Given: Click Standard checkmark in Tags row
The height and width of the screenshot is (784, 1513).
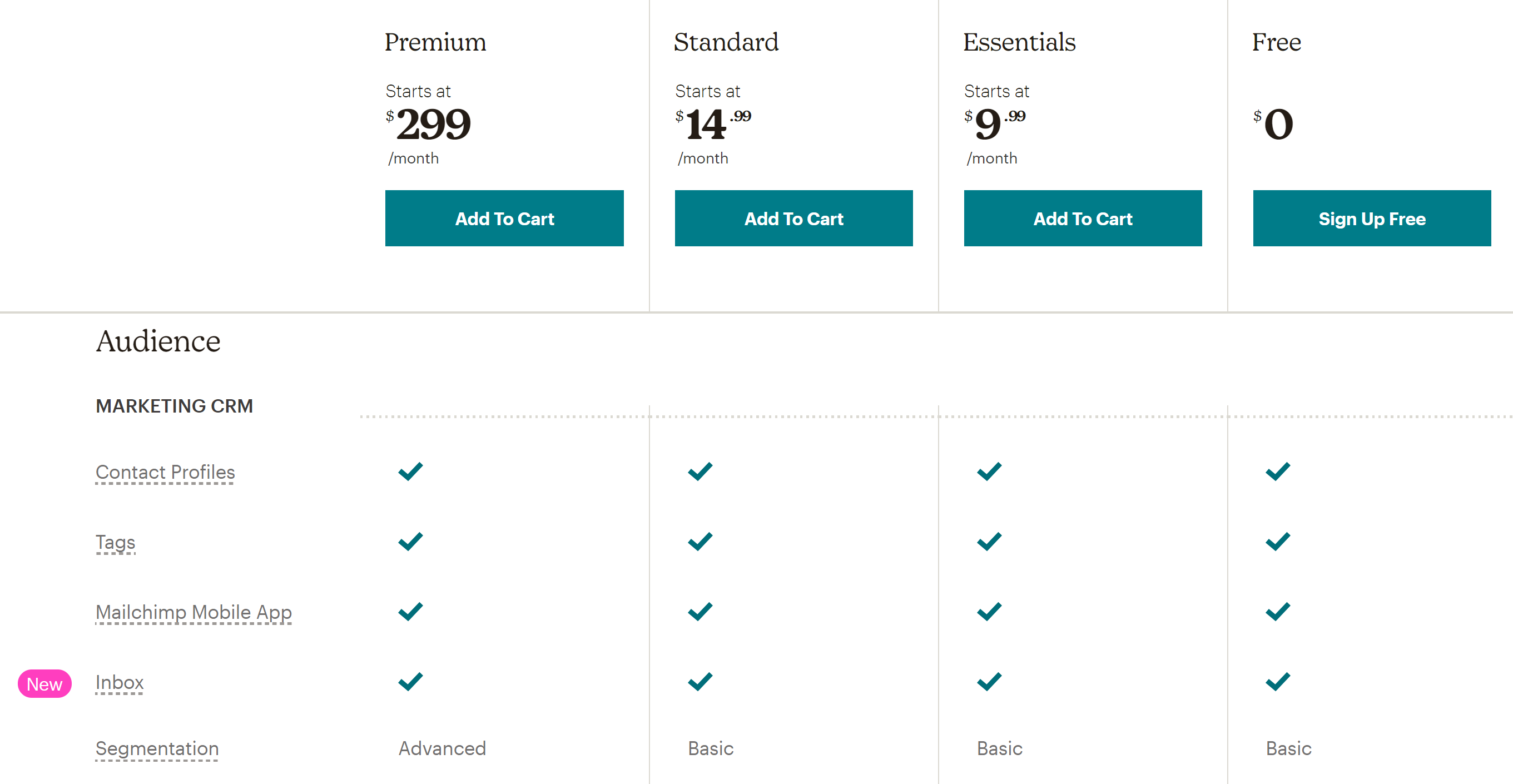Looking at the screenshot, I should [x=700, y=541].
